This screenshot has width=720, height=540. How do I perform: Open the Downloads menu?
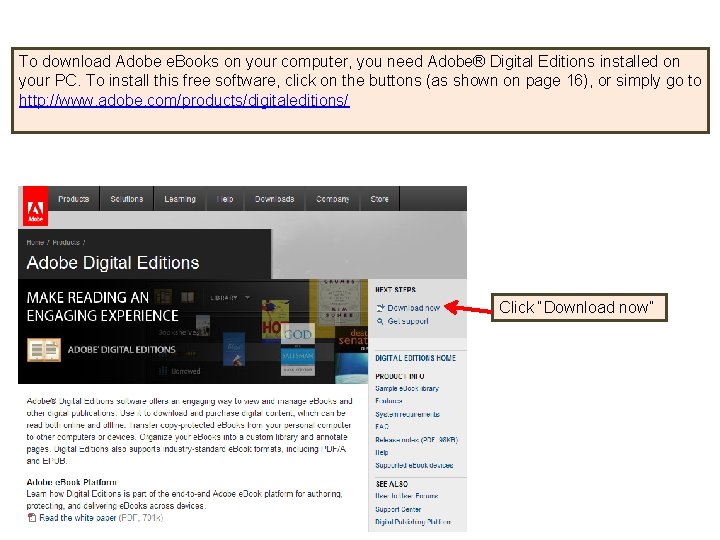(x=275, y=199)
